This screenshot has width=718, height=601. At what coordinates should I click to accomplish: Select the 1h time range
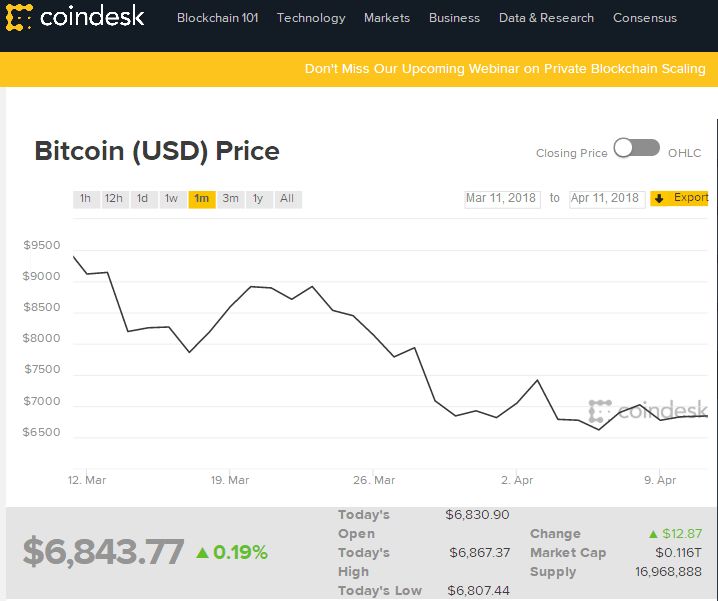point(86,199)
